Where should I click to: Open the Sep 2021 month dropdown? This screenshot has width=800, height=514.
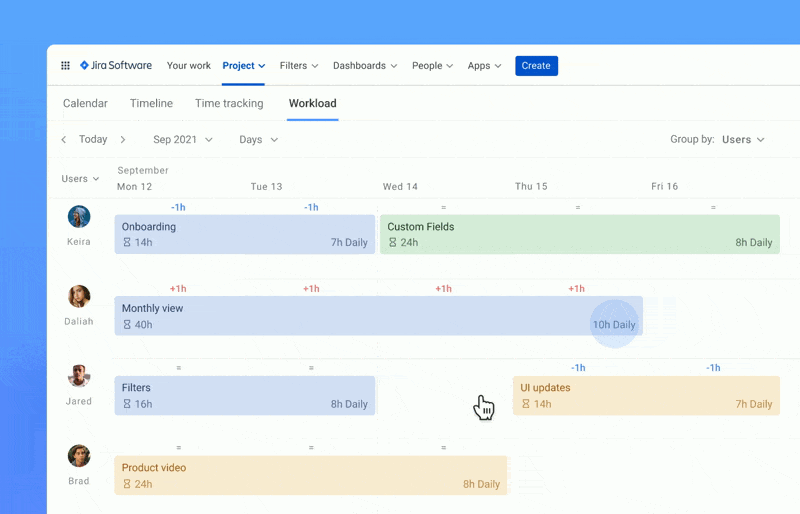click(183, 140)
